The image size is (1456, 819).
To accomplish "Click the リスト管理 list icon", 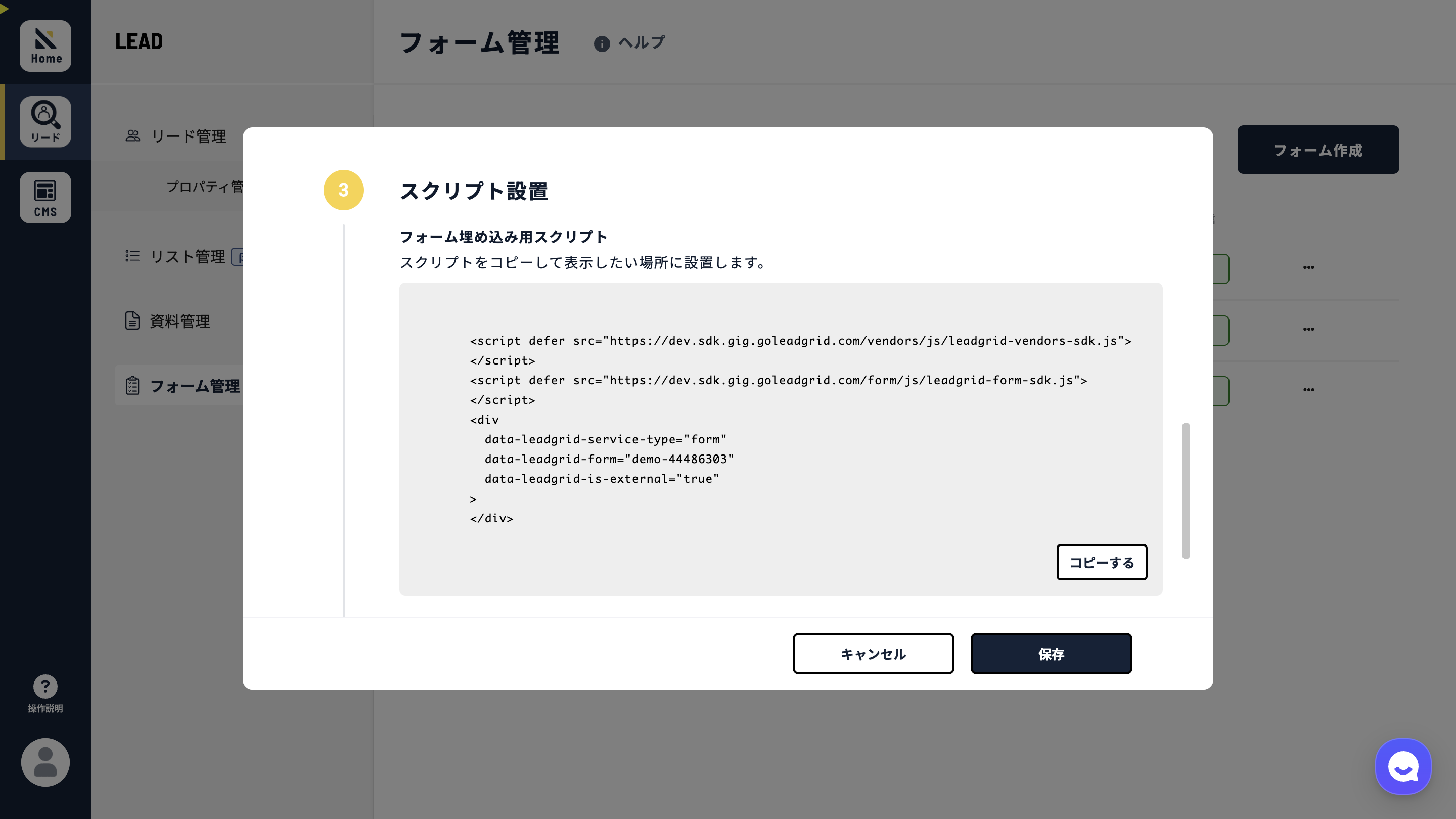I will [132, 256].
